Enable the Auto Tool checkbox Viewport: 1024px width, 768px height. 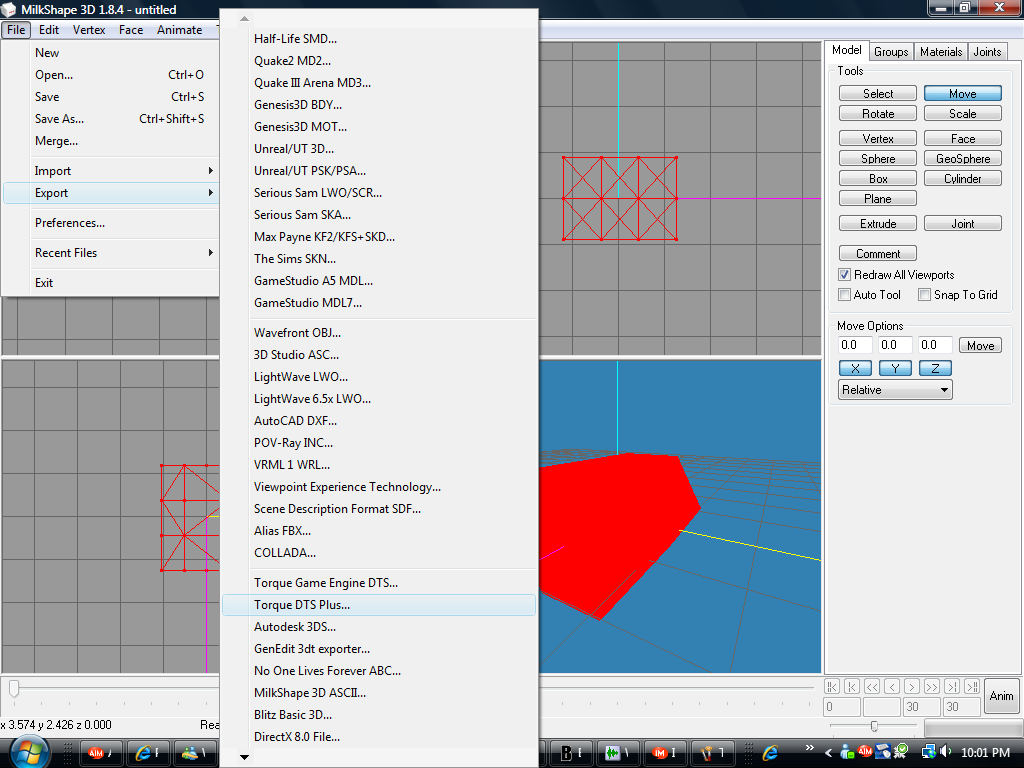[x=844, y=295]
